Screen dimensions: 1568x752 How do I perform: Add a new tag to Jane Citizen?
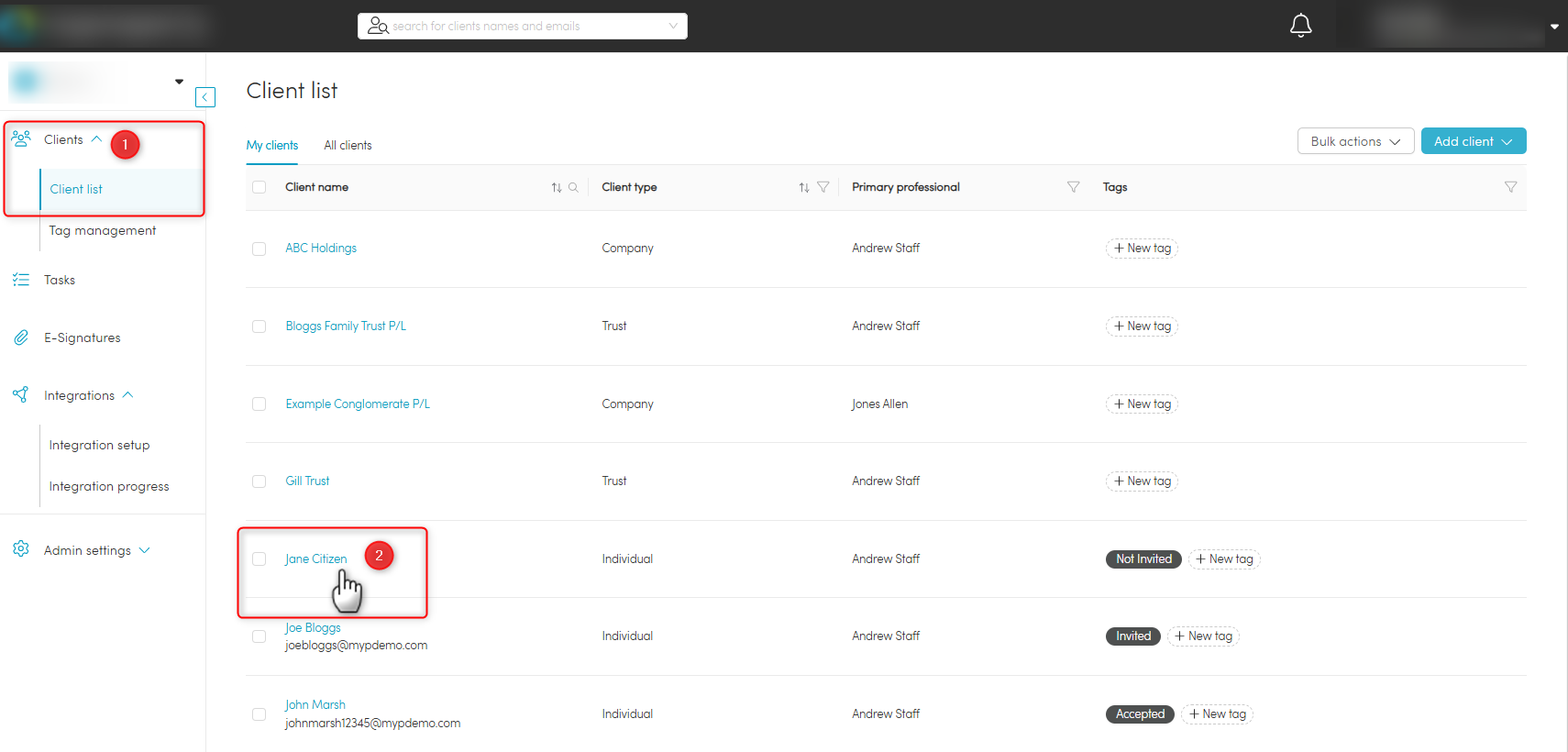[1224, 559]
